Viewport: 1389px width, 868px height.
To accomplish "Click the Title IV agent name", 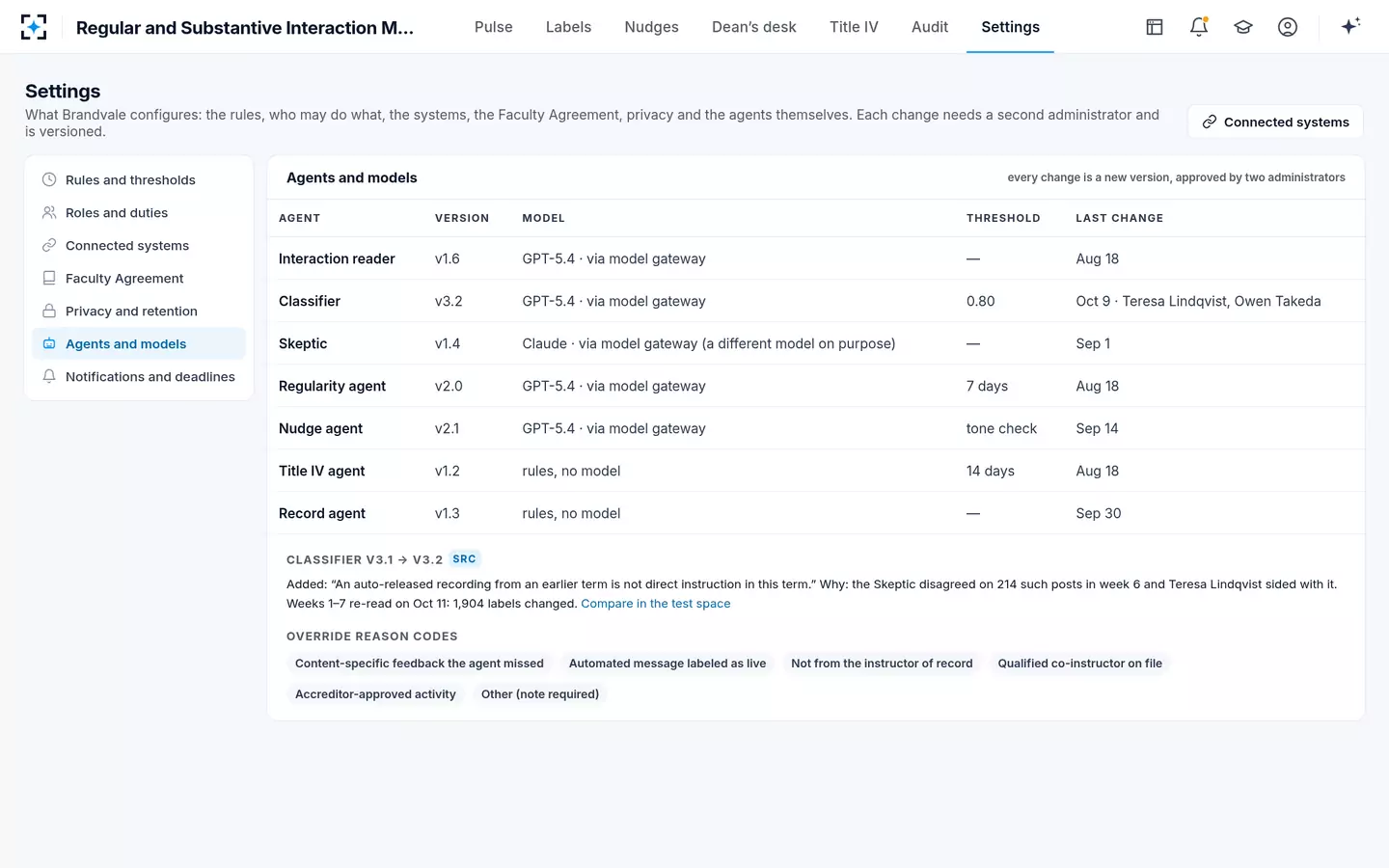I will point(321,471).
